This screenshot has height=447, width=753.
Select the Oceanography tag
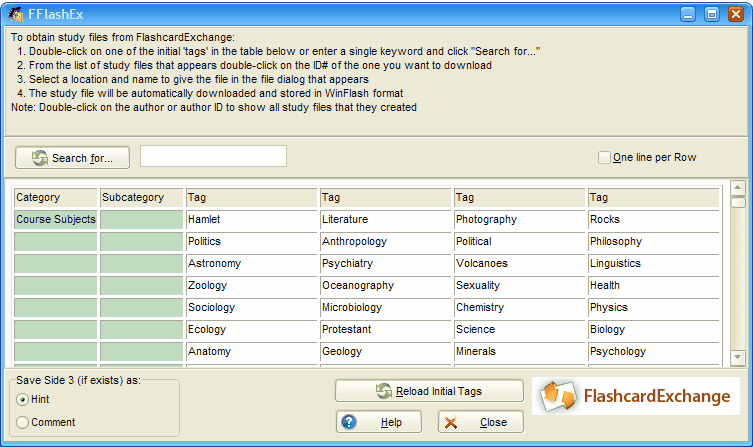coord(386,286)
